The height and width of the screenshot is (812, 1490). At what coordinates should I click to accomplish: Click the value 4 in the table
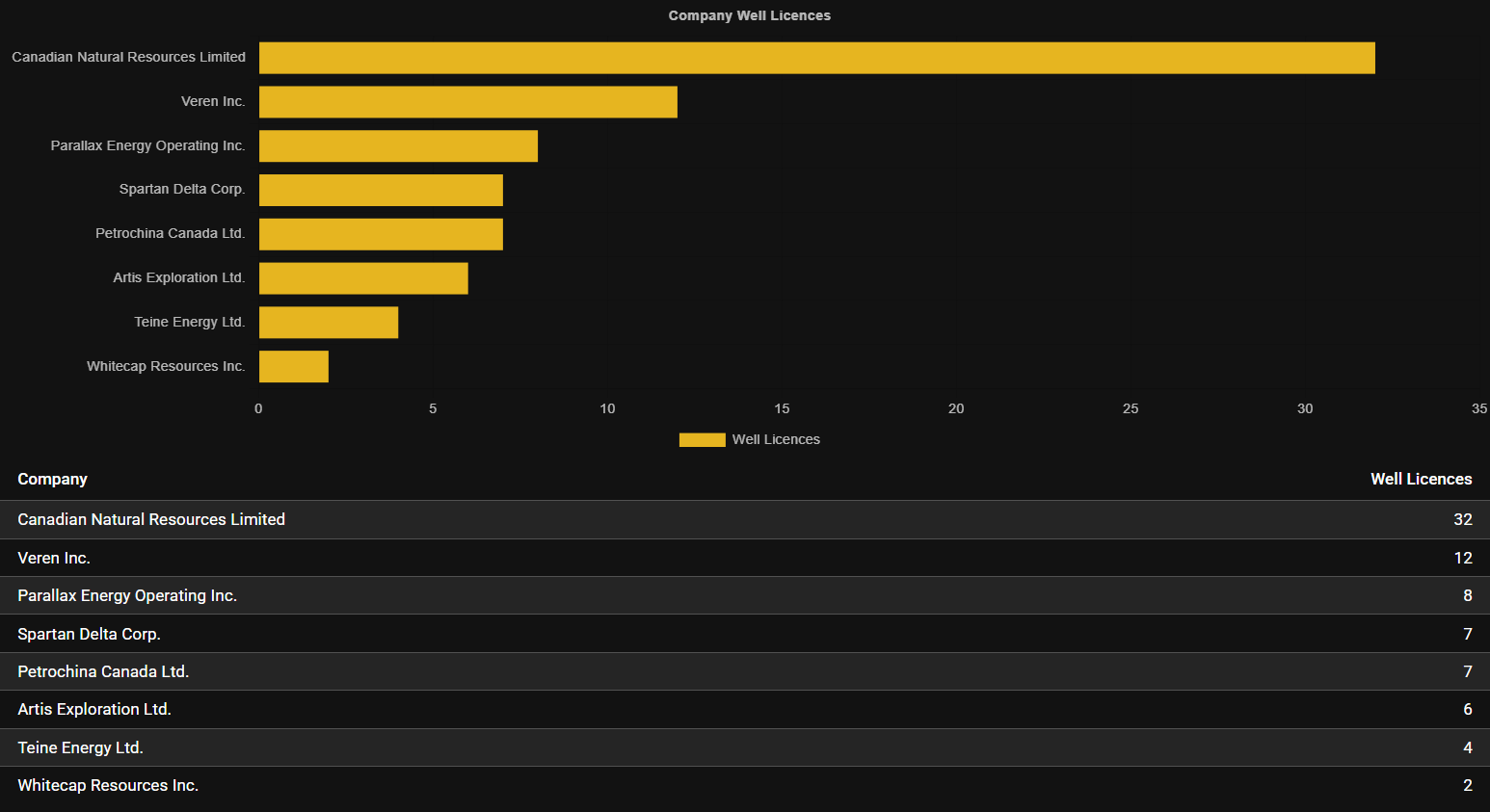pos(1468,747)
